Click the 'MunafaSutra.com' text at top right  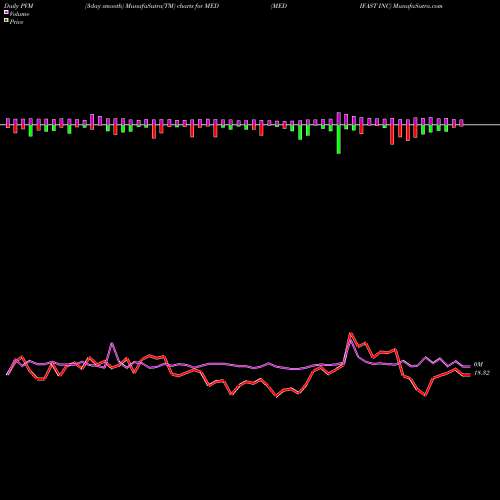click(x=418, y=6)
